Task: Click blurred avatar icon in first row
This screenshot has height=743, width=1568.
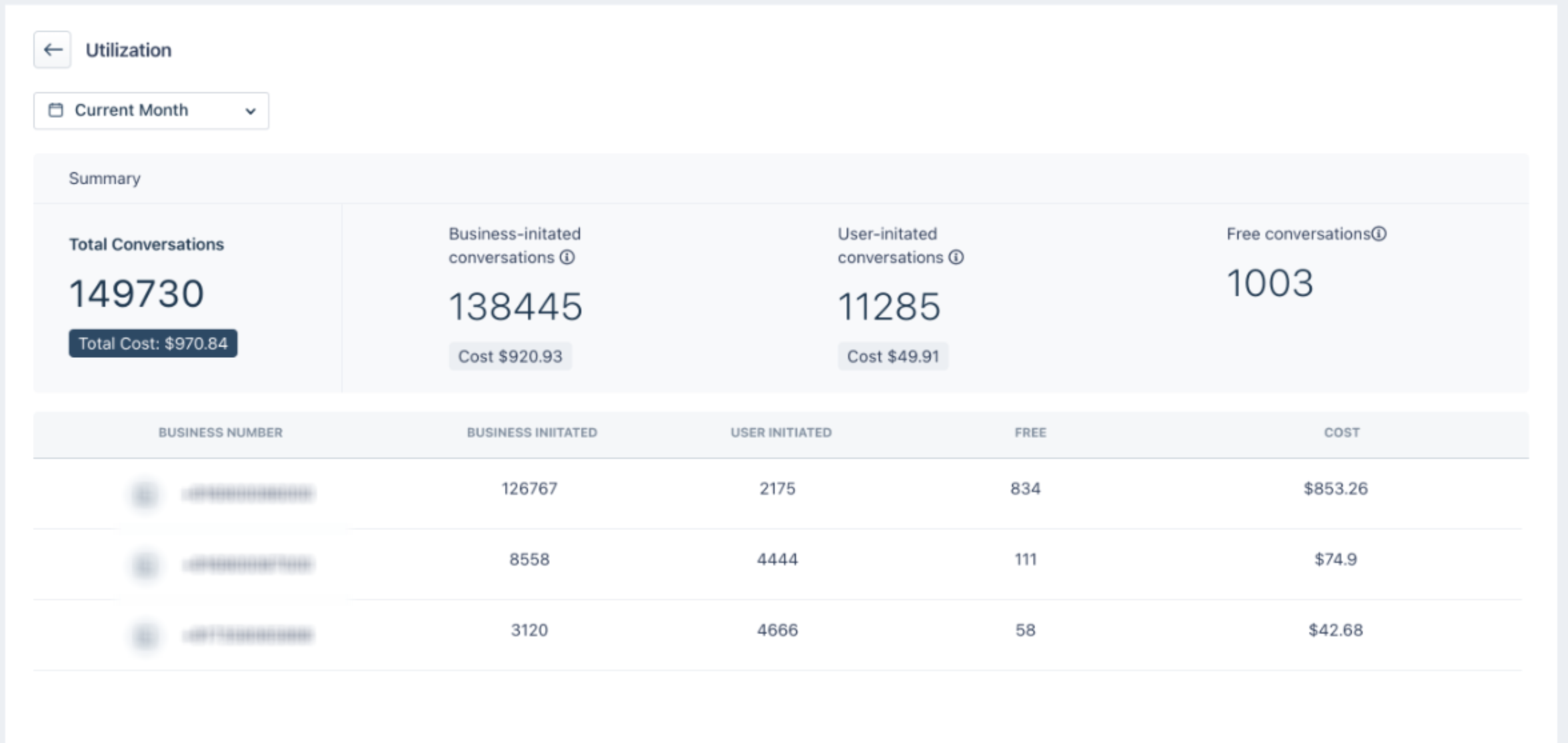Action: pos(145,494)
